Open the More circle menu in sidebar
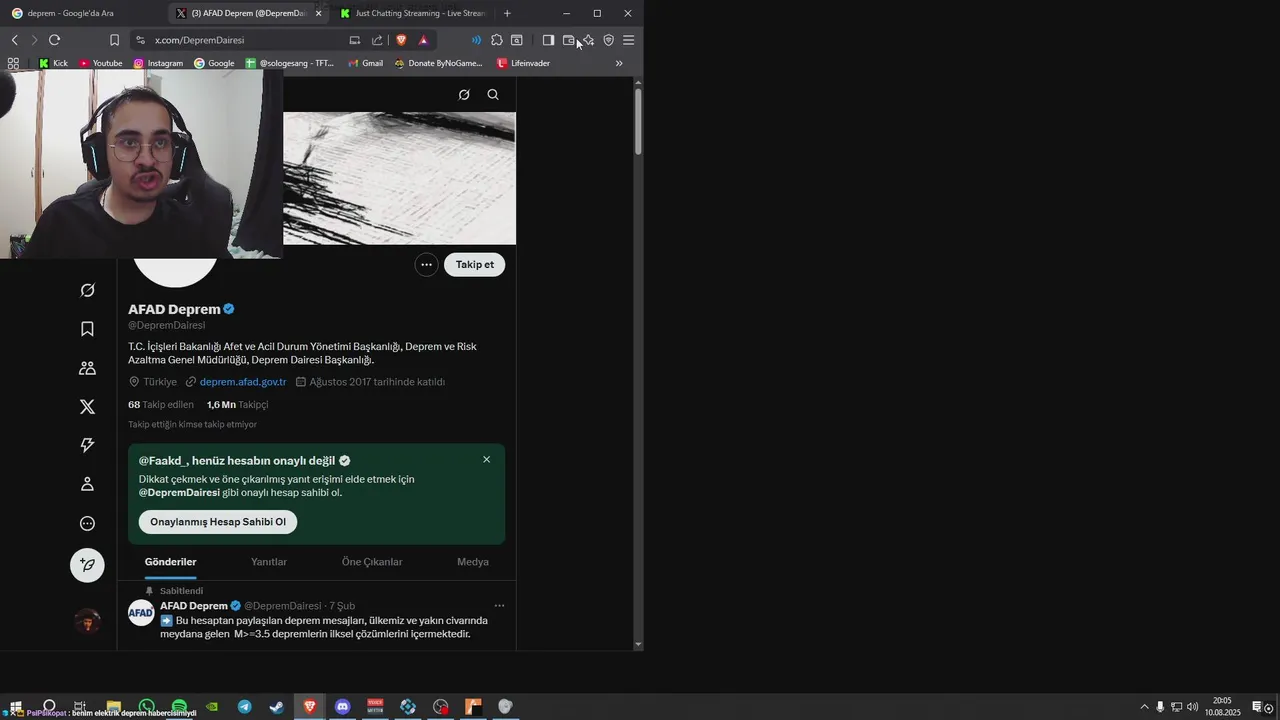 coord(87,523)
